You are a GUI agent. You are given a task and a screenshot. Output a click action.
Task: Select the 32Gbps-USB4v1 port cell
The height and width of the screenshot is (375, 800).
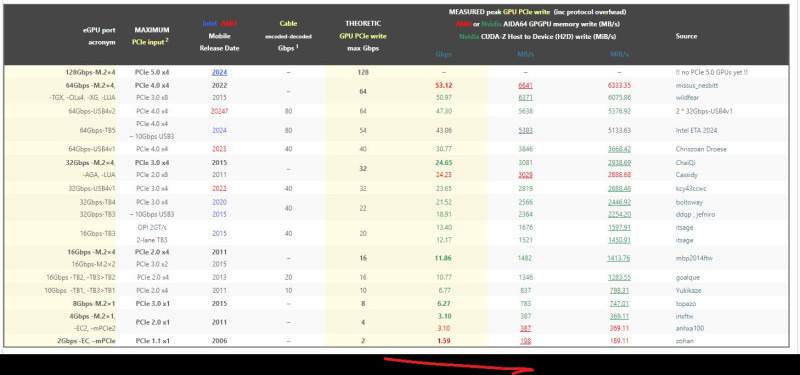coord(92,189)
